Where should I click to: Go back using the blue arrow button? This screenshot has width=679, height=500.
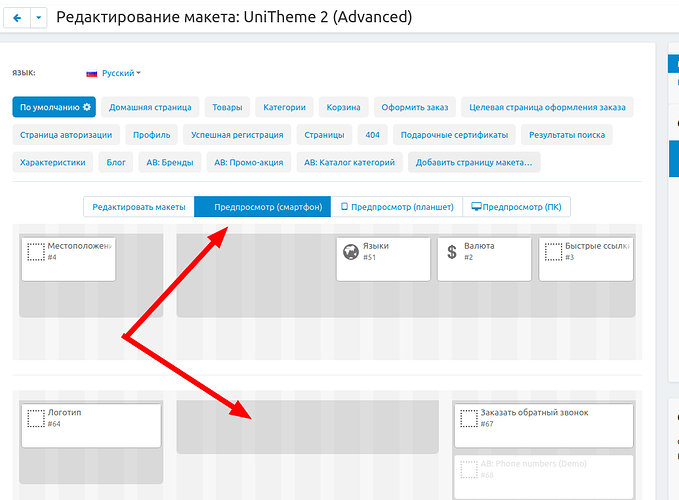tap(17, 18)
